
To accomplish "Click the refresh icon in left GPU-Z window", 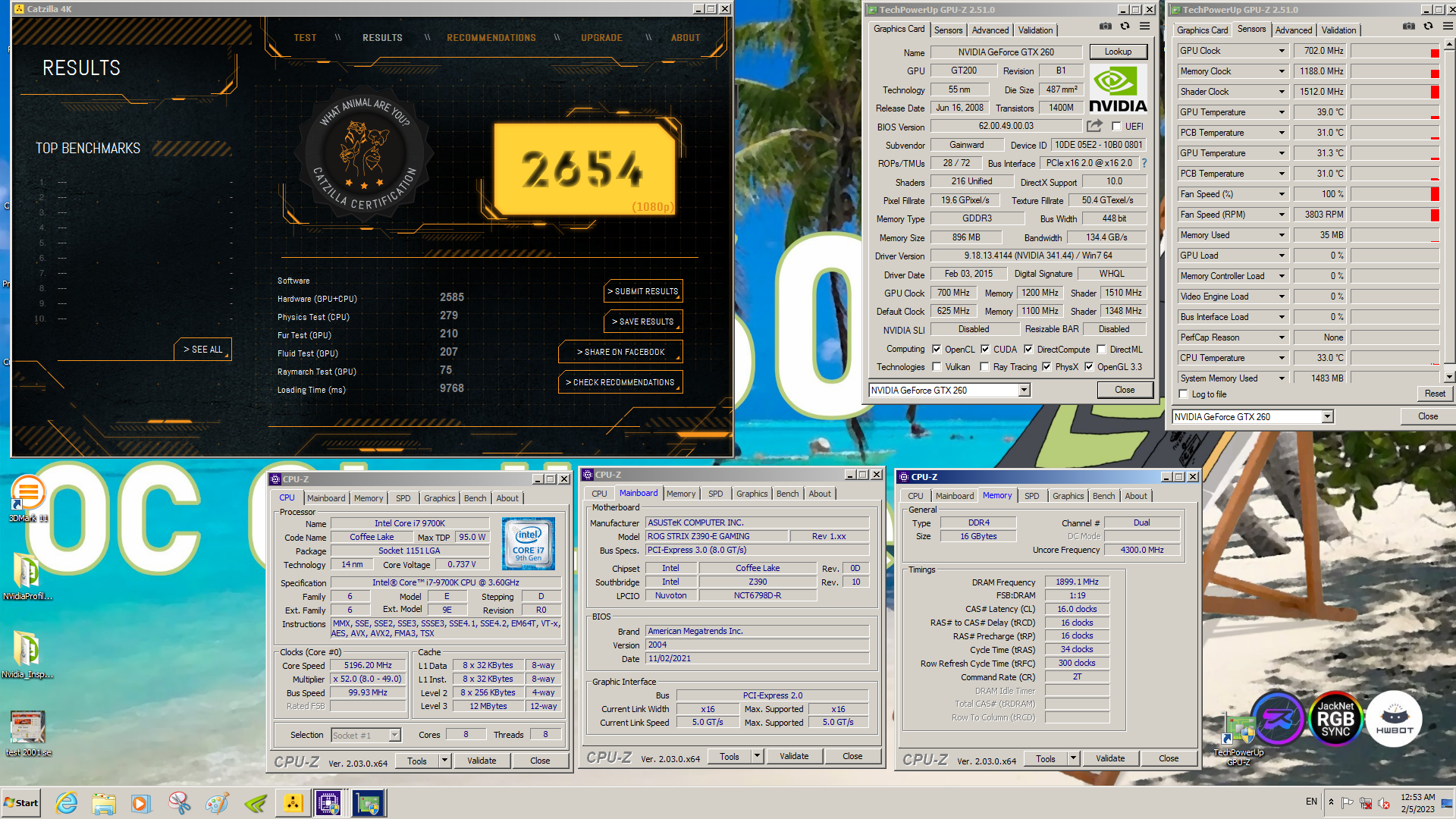I will 1125,27.
